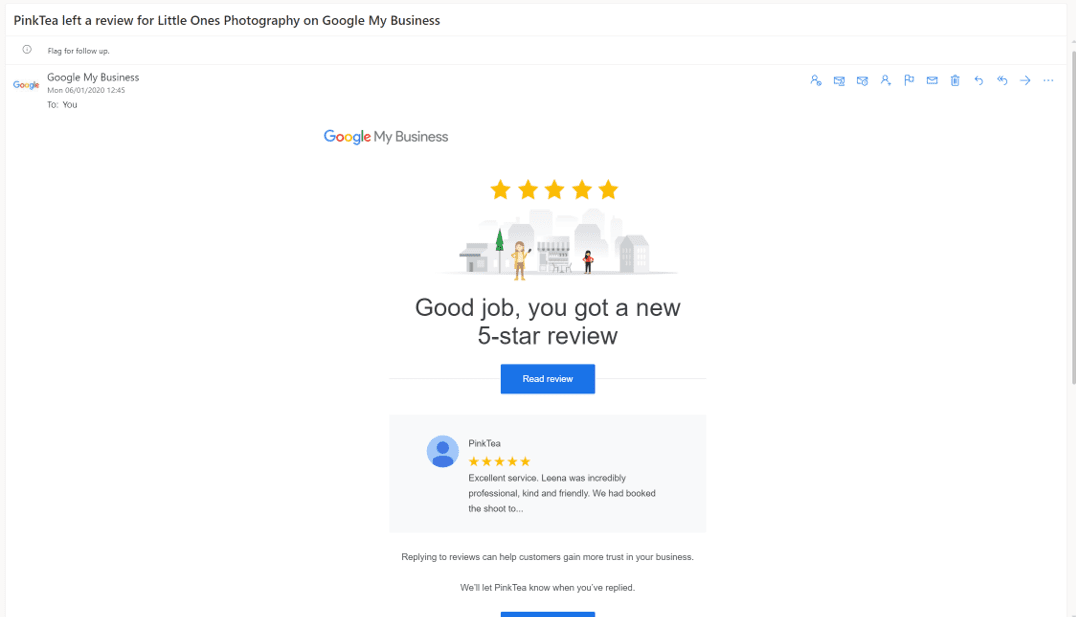Click the Google My Business header logo
1076x617 pixels.
click(386, 137)
